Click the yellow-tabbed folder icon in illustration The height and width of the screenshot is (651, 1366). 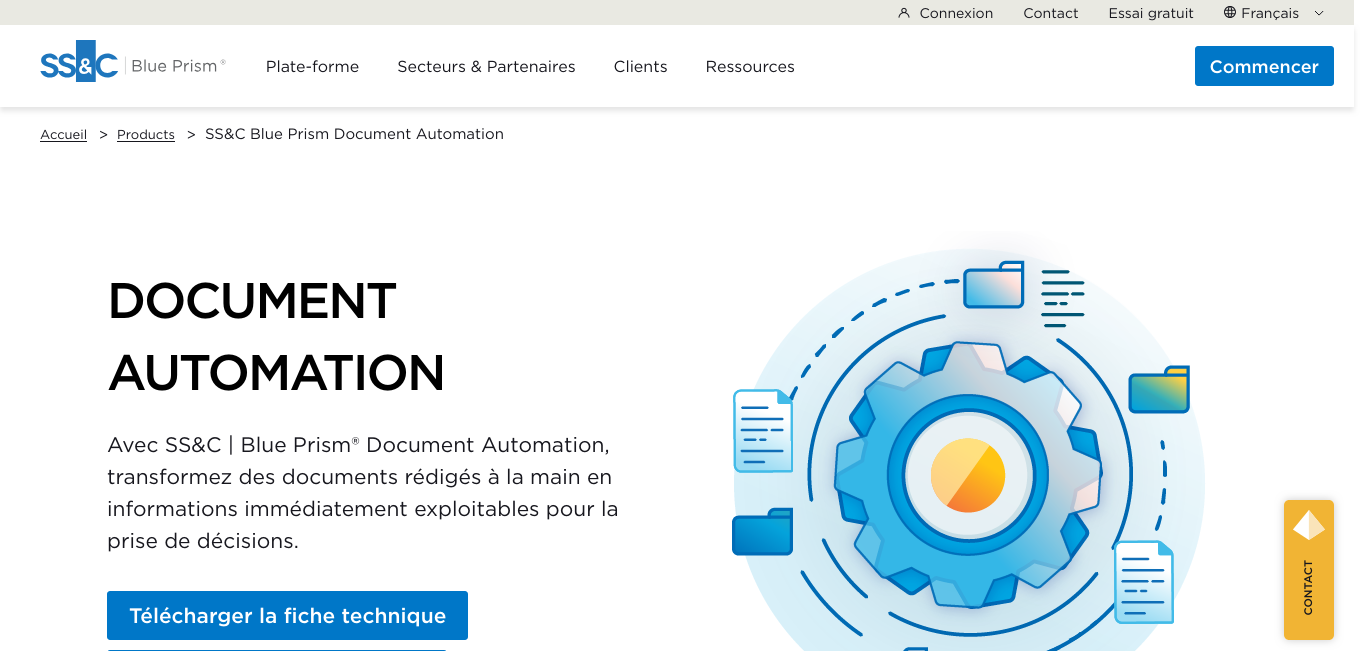click(x=1159, y=389)
